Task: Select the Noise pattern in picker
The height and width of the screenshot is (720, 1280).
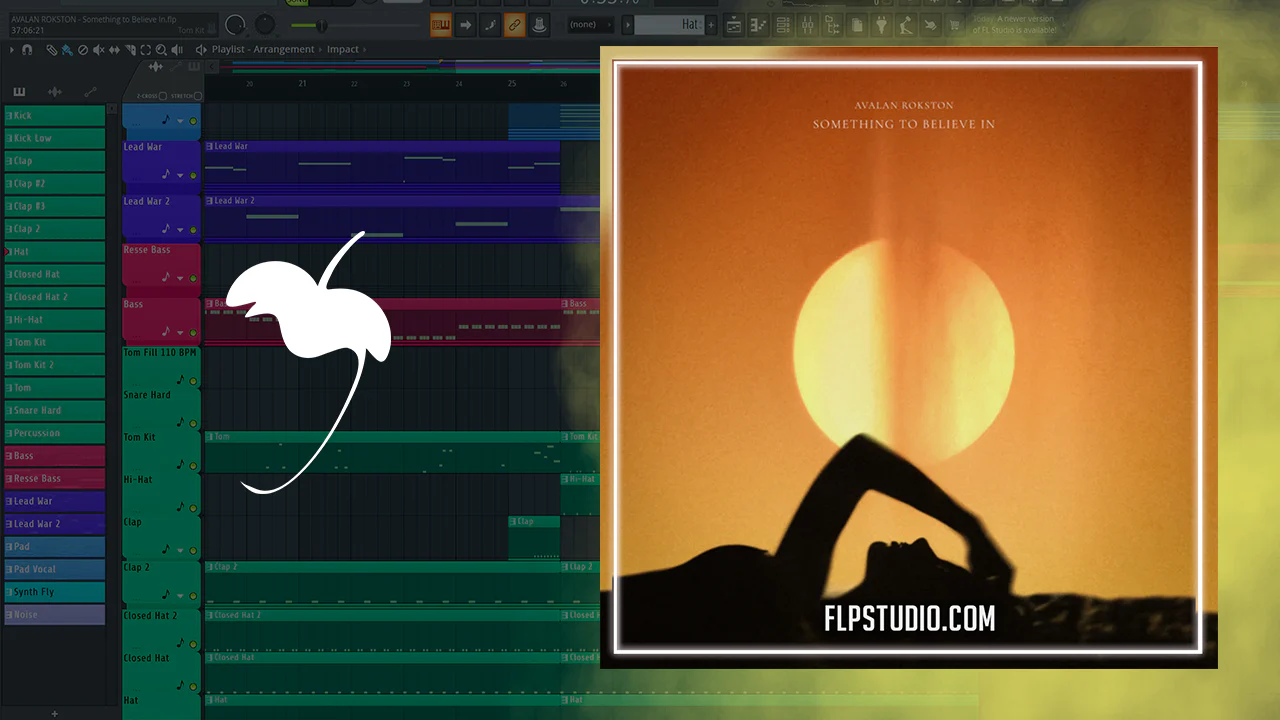Action: pyautogui.click(x=54, y=615)
